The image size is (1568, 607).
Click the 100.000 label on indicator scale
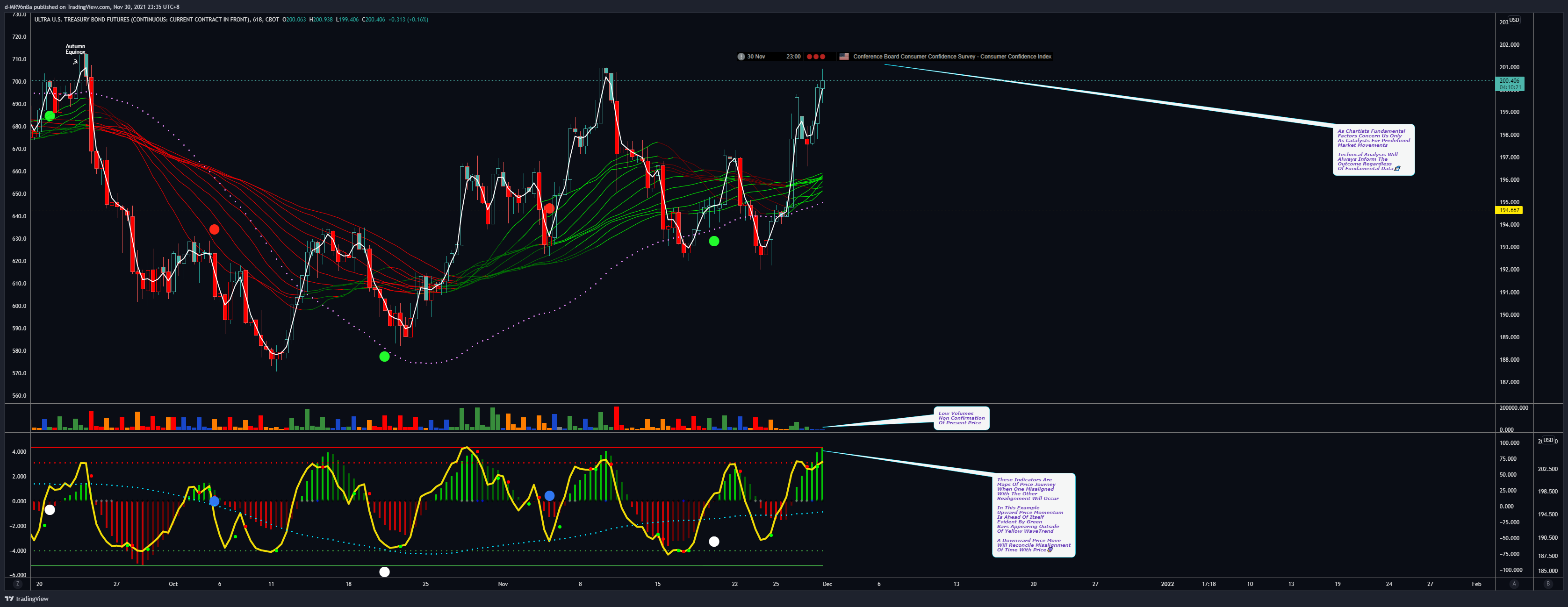[x=1510, y=443]
